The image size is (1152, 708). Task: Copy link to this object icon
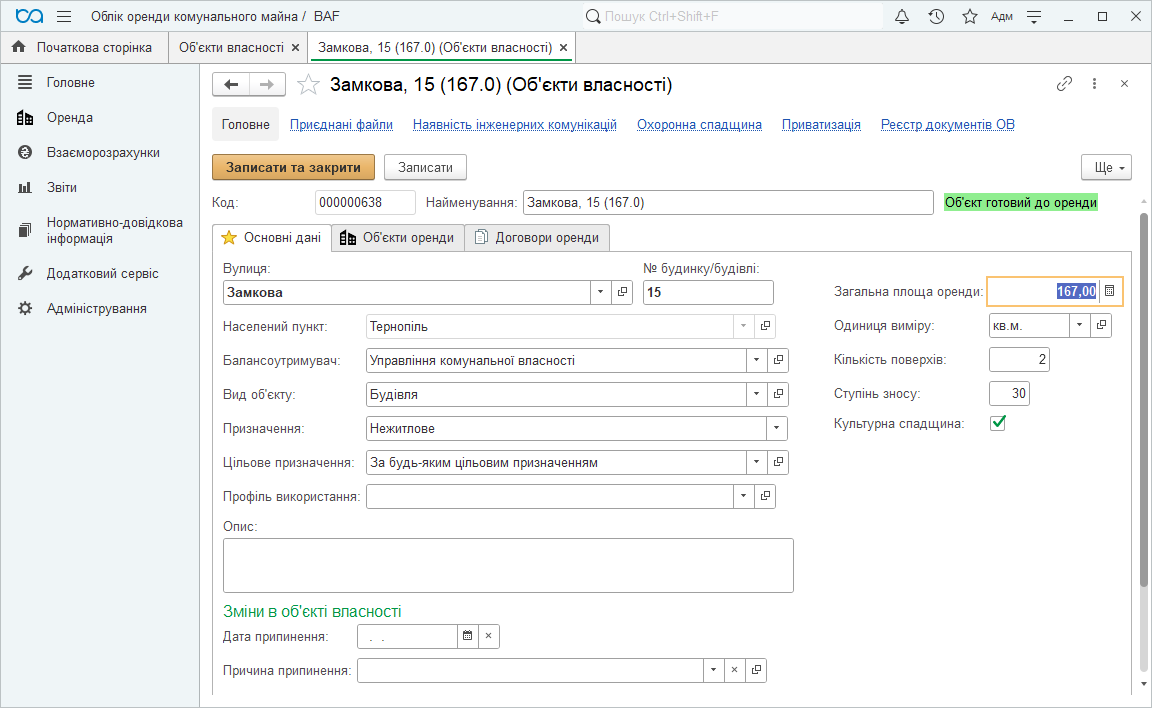[1064, 84]
